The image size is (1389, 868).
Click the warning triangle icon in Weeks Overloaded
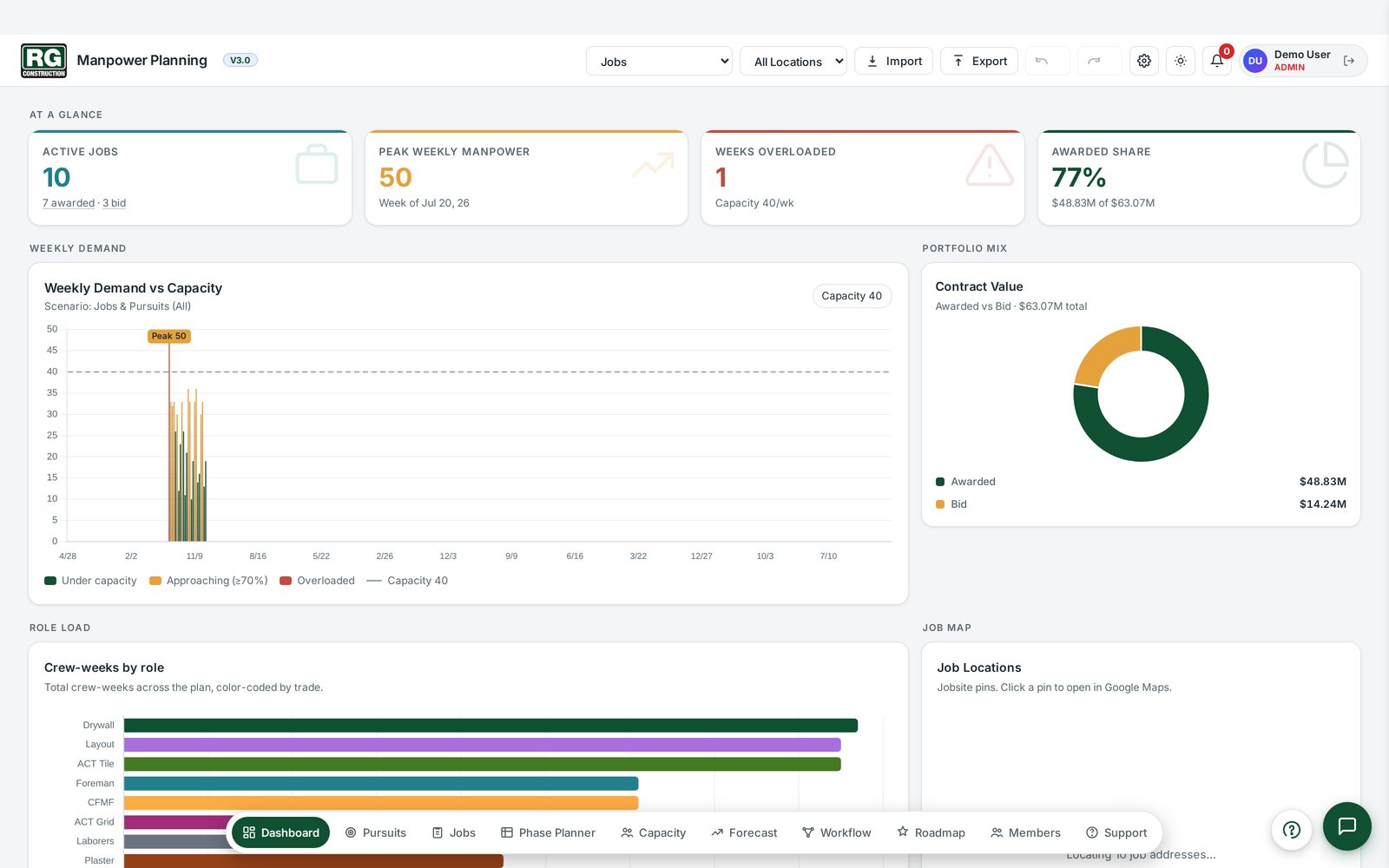pyautogui.click(x=990, y=165)
